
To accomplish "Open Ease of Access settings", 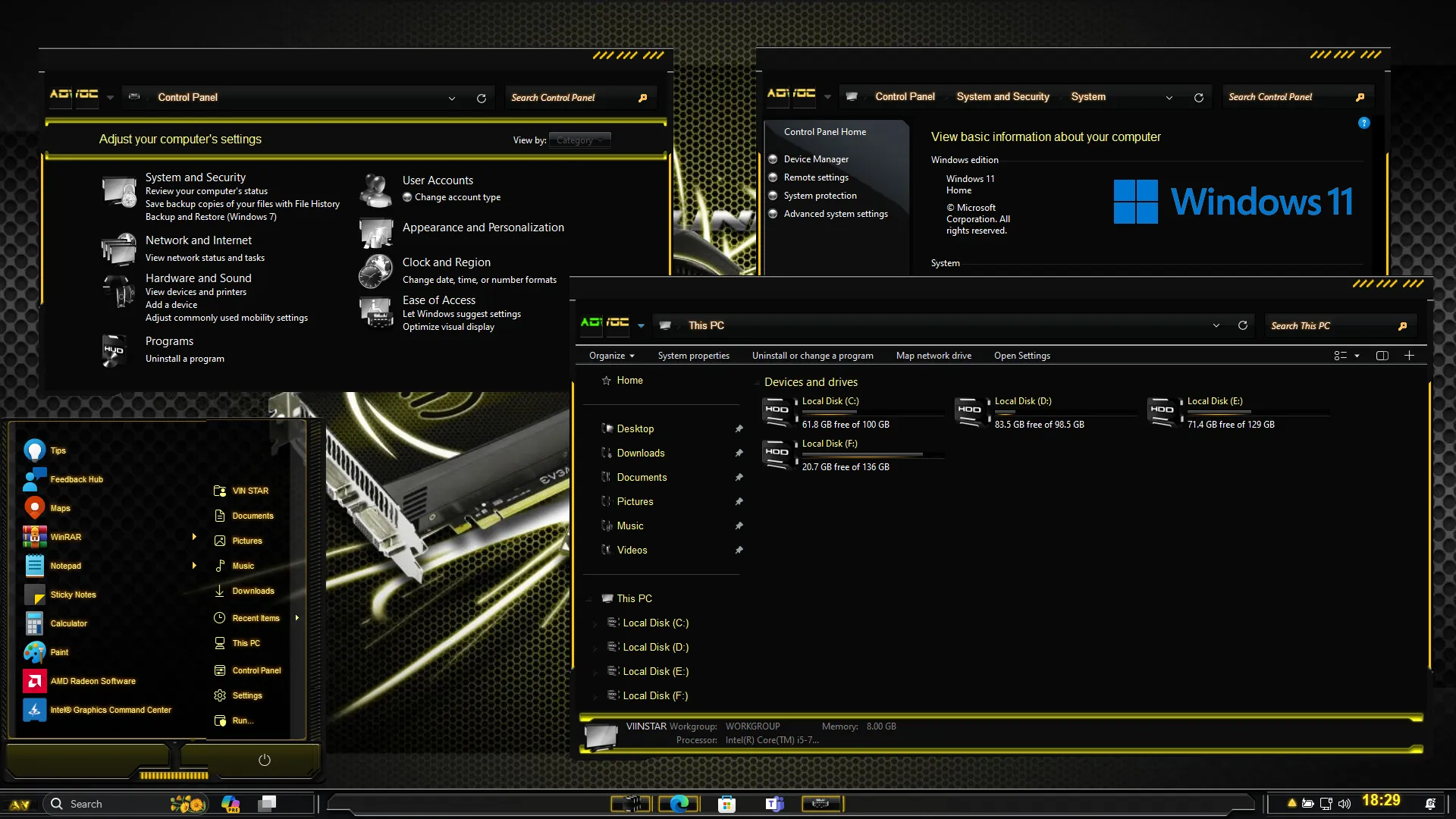I will (439, 300).
